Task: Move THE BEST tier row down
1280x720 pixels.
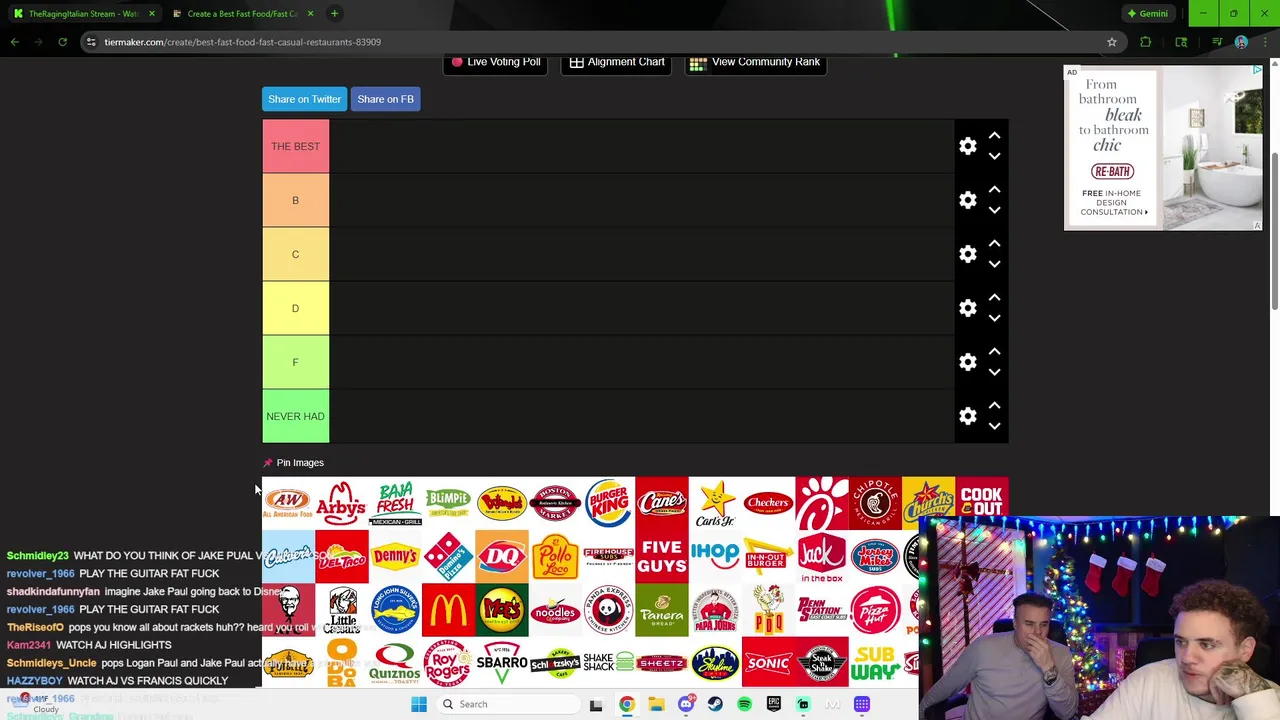Action: pyautogui.click(x=994, y=156)
